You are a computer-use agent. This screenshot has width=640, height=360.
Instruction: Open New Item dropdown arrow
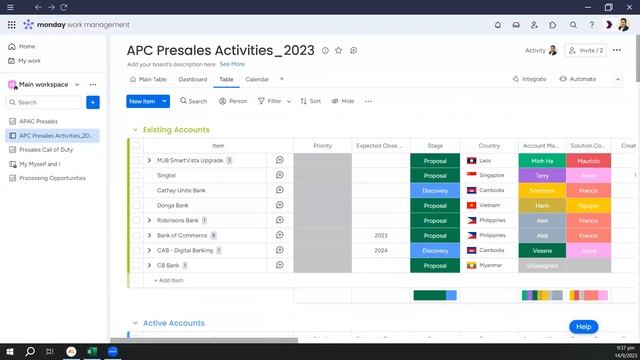[164, 101]
